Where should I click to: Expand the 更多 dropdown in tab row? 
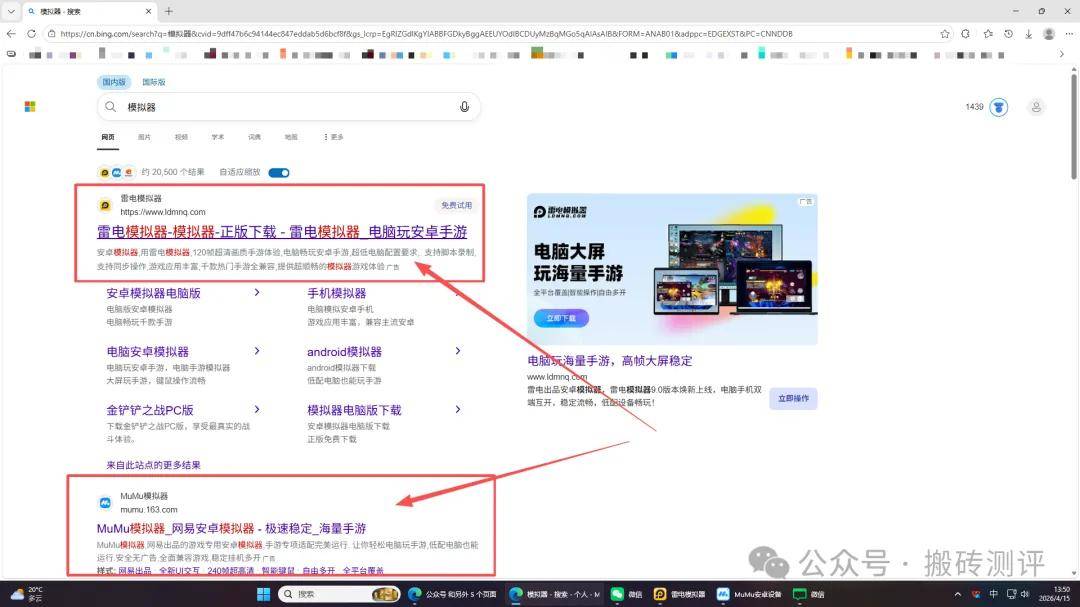[332, 137]
